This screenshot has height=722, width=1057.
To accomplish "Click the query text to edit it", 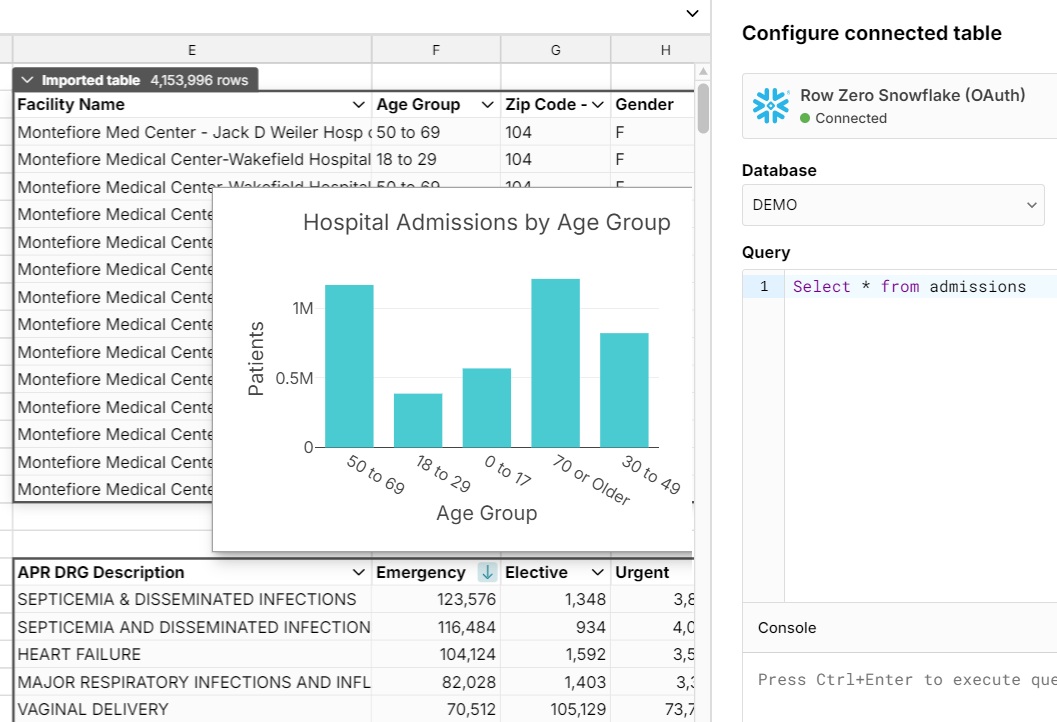I will coord(909,286).
